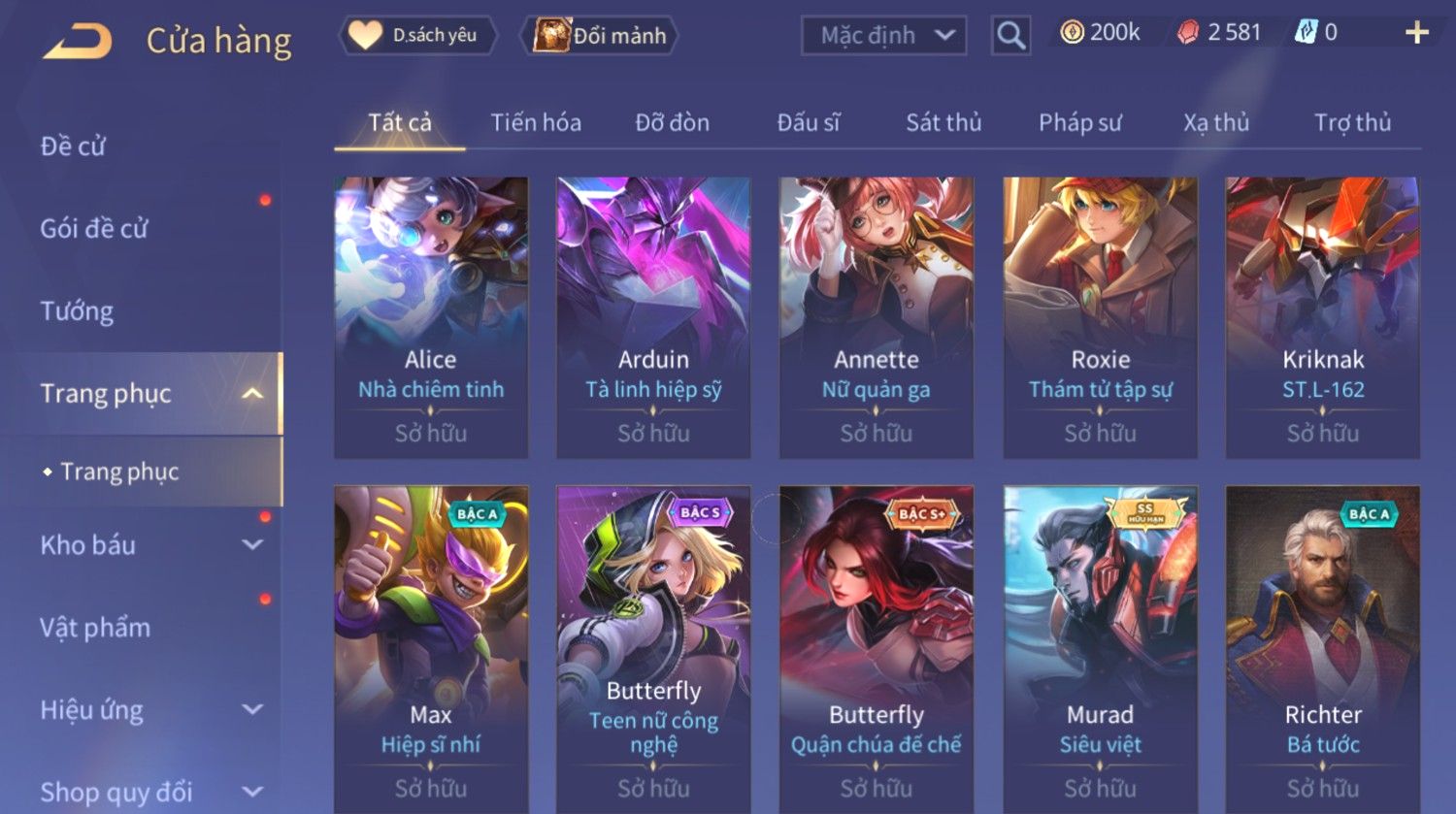Collapse the Trang phục sidebar section
The image size is (1456, 814).
pyautogui.click(x=252, y=394)
